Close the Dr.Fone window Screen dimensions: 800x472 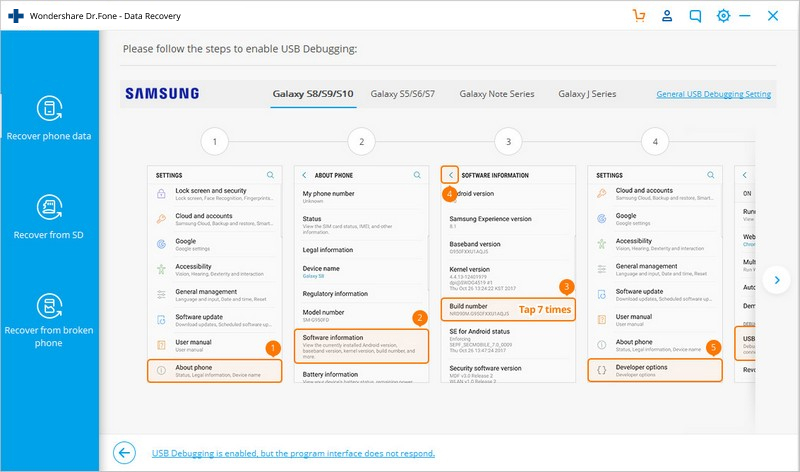(773, 16)
